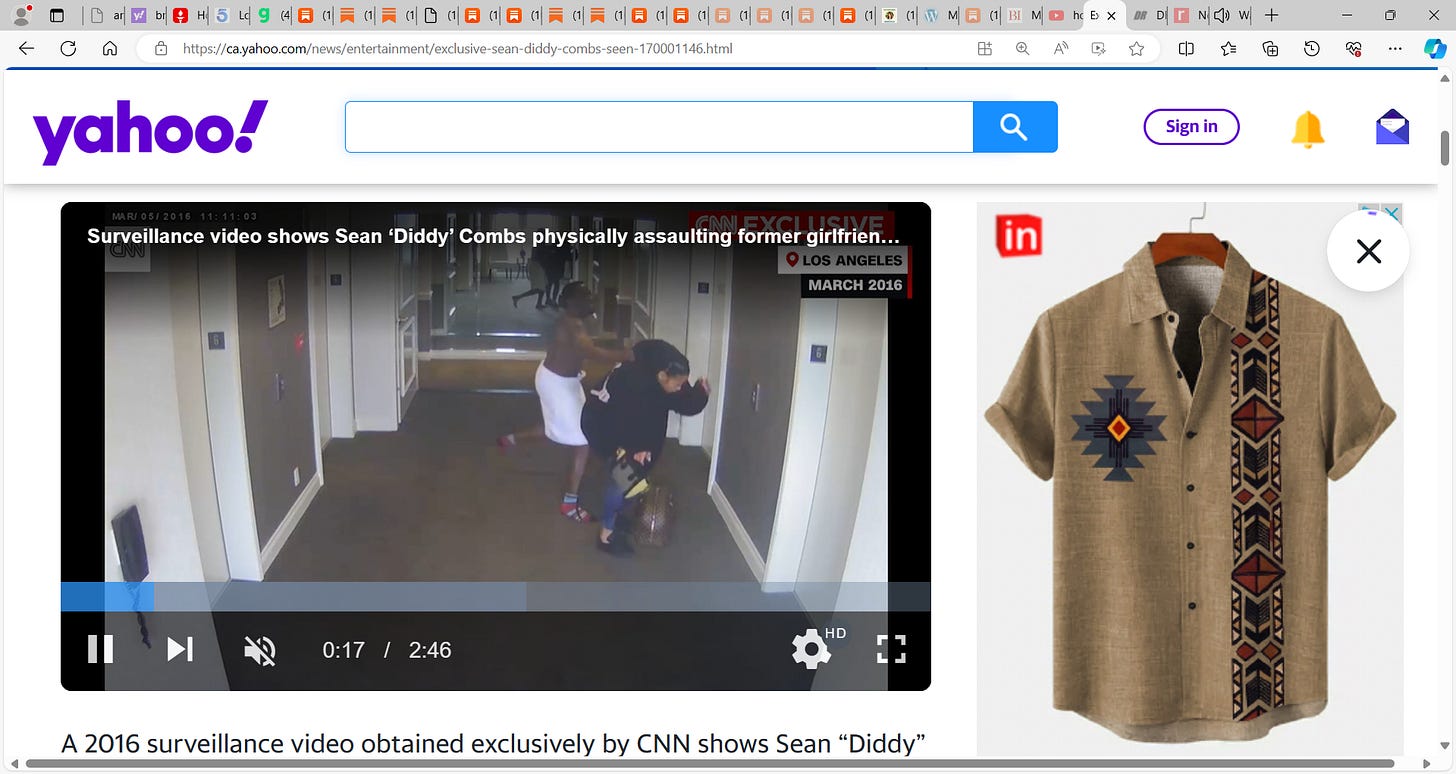Viewport: 1456px width, 774px height.
Task: Open Browser essentials heart icon
Action: point(1354,48)
